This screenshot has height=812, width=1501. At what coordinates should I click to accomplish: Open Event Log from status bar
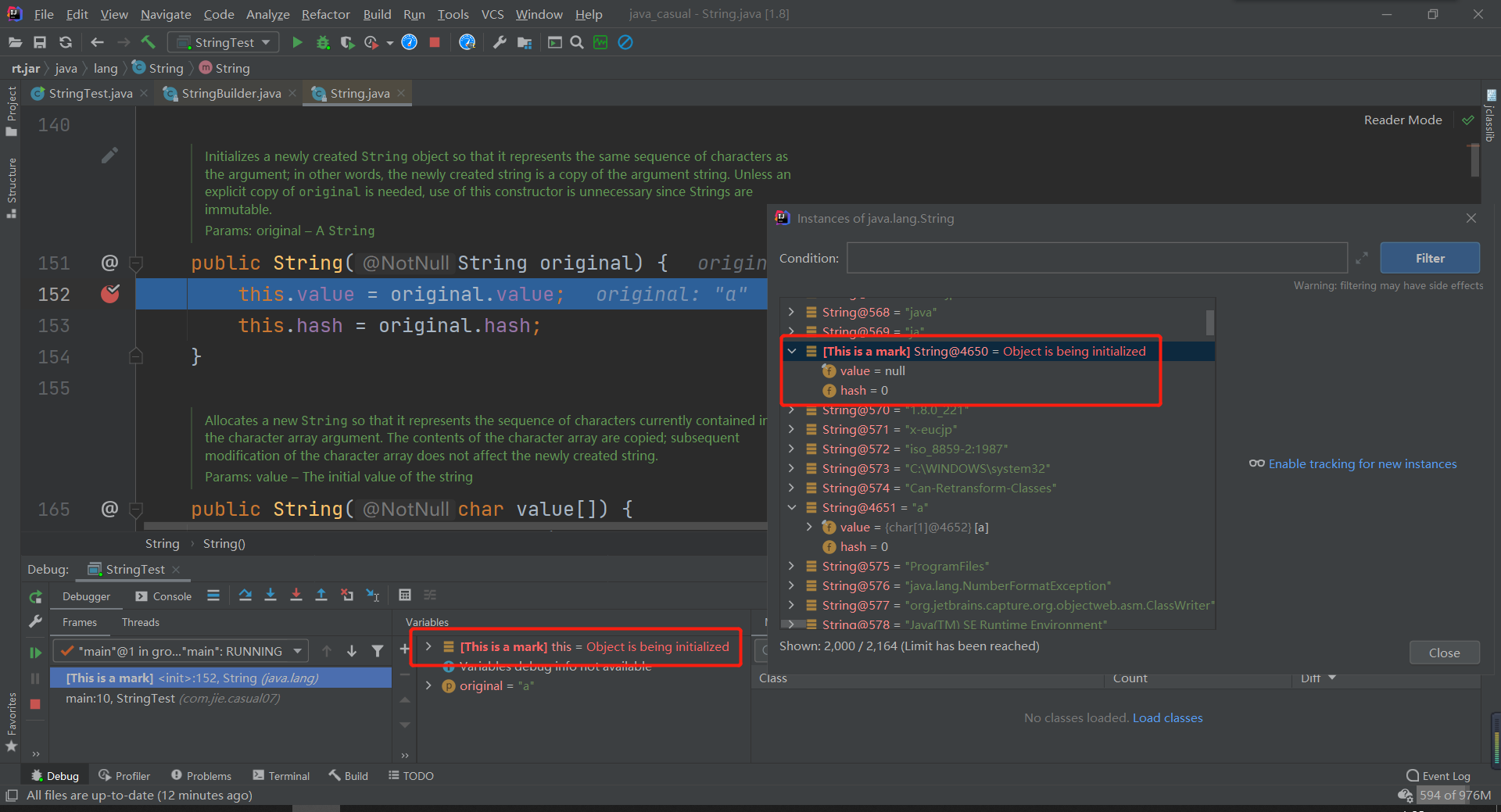click(x=1438, y=775)
